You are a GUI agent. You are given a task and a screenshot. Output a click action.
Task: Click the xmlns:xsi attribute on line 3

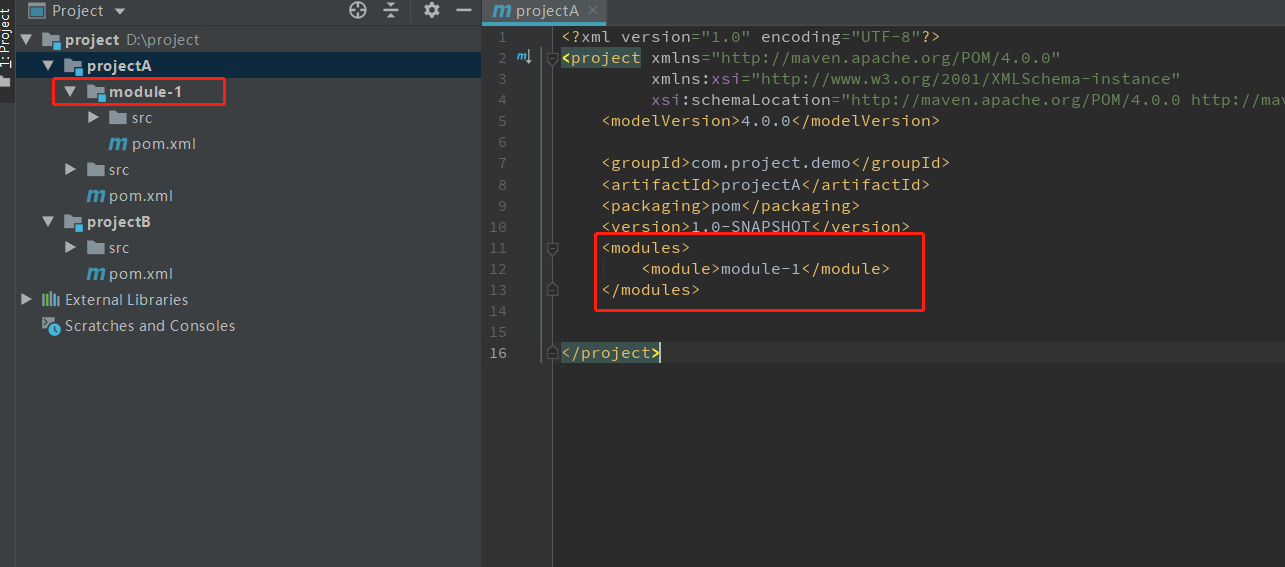click(x=916, y=79)
